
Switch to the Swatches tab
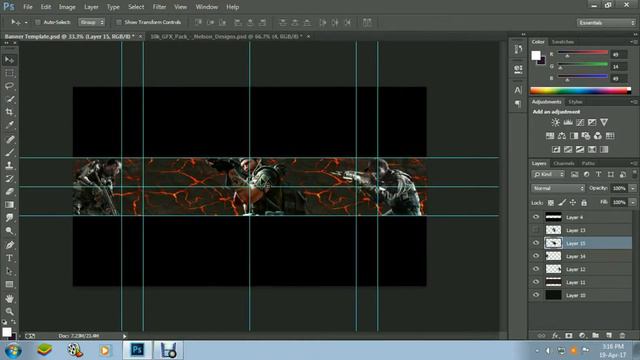(x=563, y=42)
